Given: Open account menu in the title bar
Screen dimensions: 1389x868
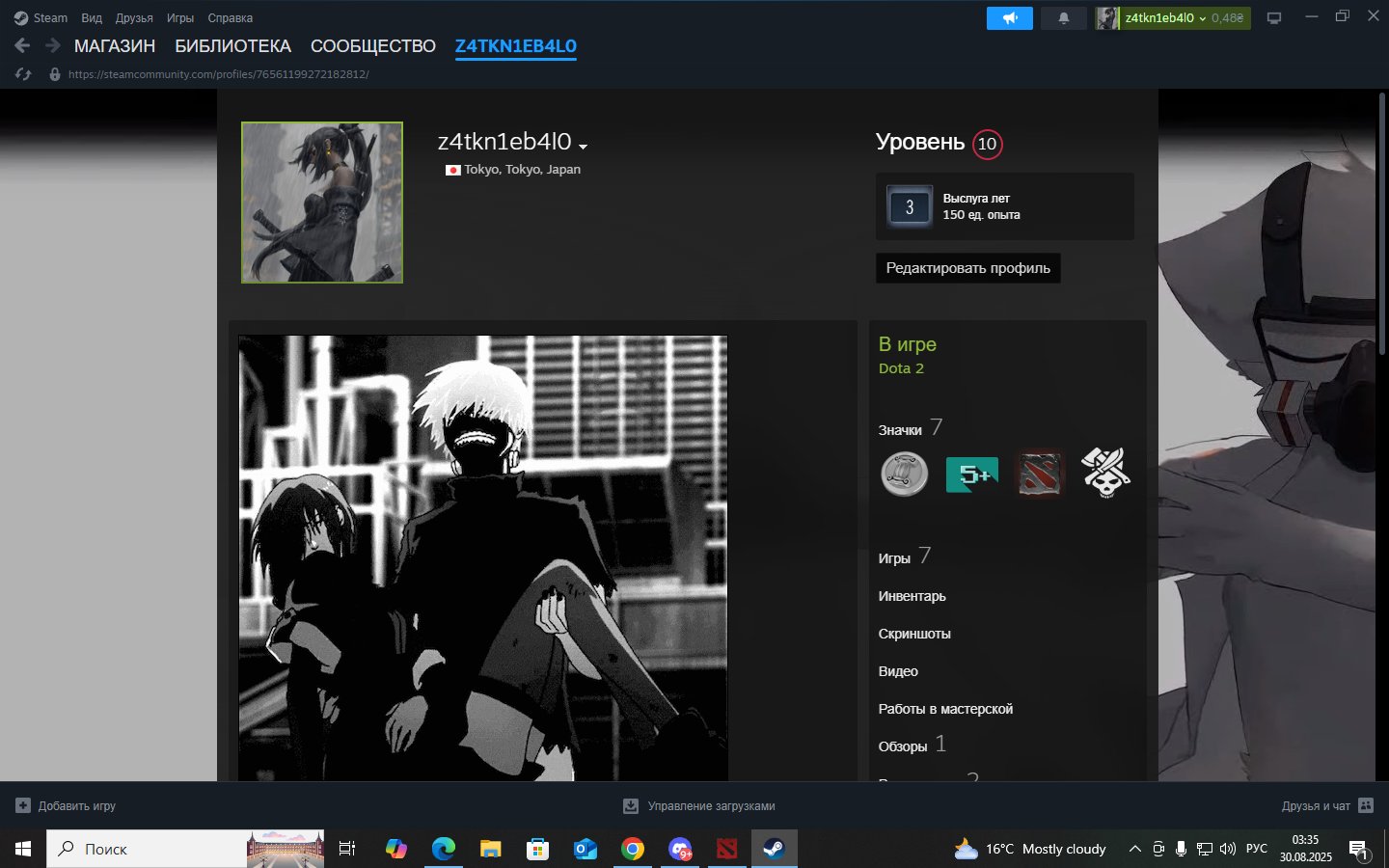Looking at the screenshot, I should 1171,18.
